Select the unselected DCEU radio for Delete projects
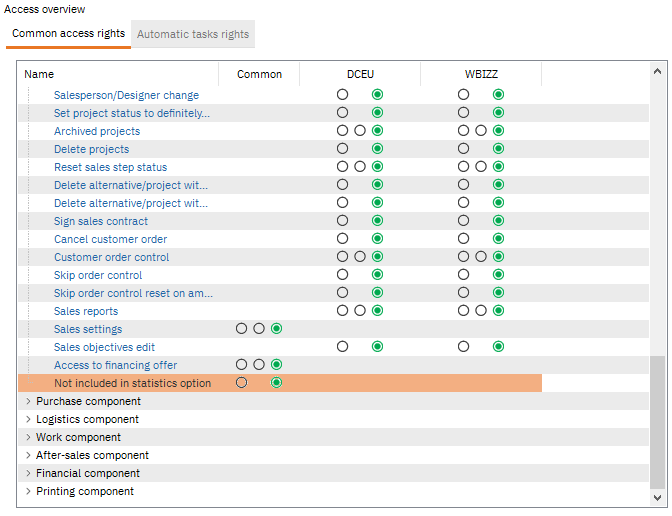The height and width of the screenshot is (516, 672). [x=343, y=149]
